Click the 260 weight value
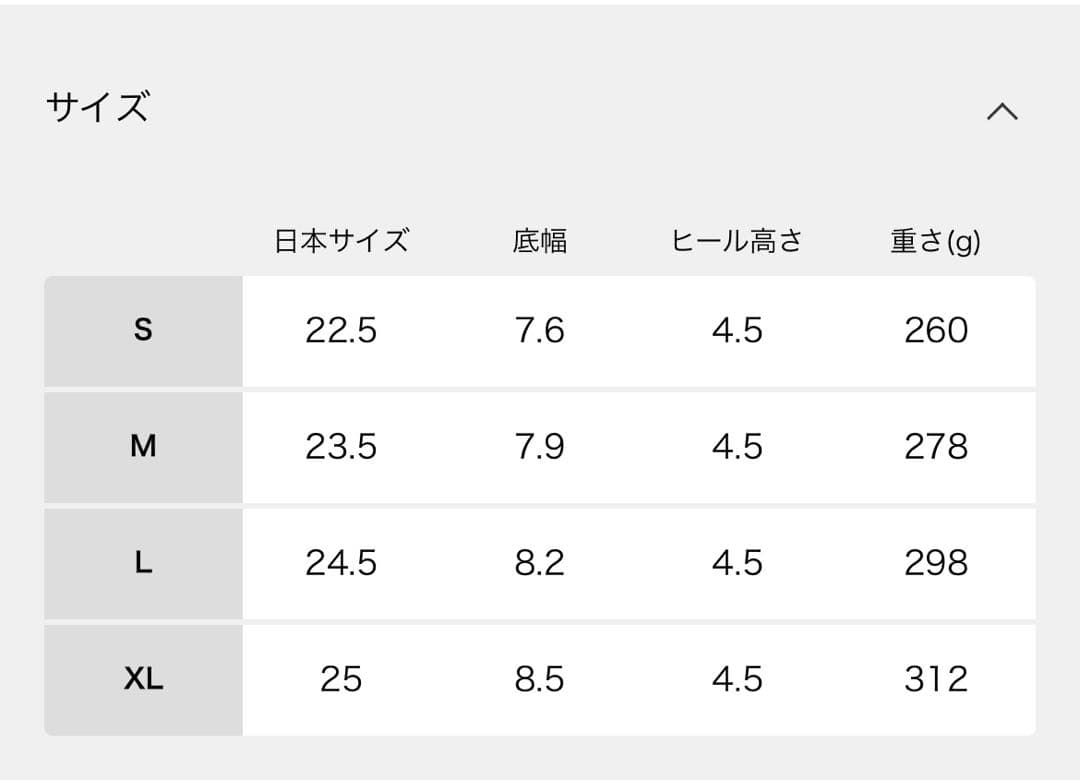The width and height of the screenshot is (1080, 780). [934, 330]
